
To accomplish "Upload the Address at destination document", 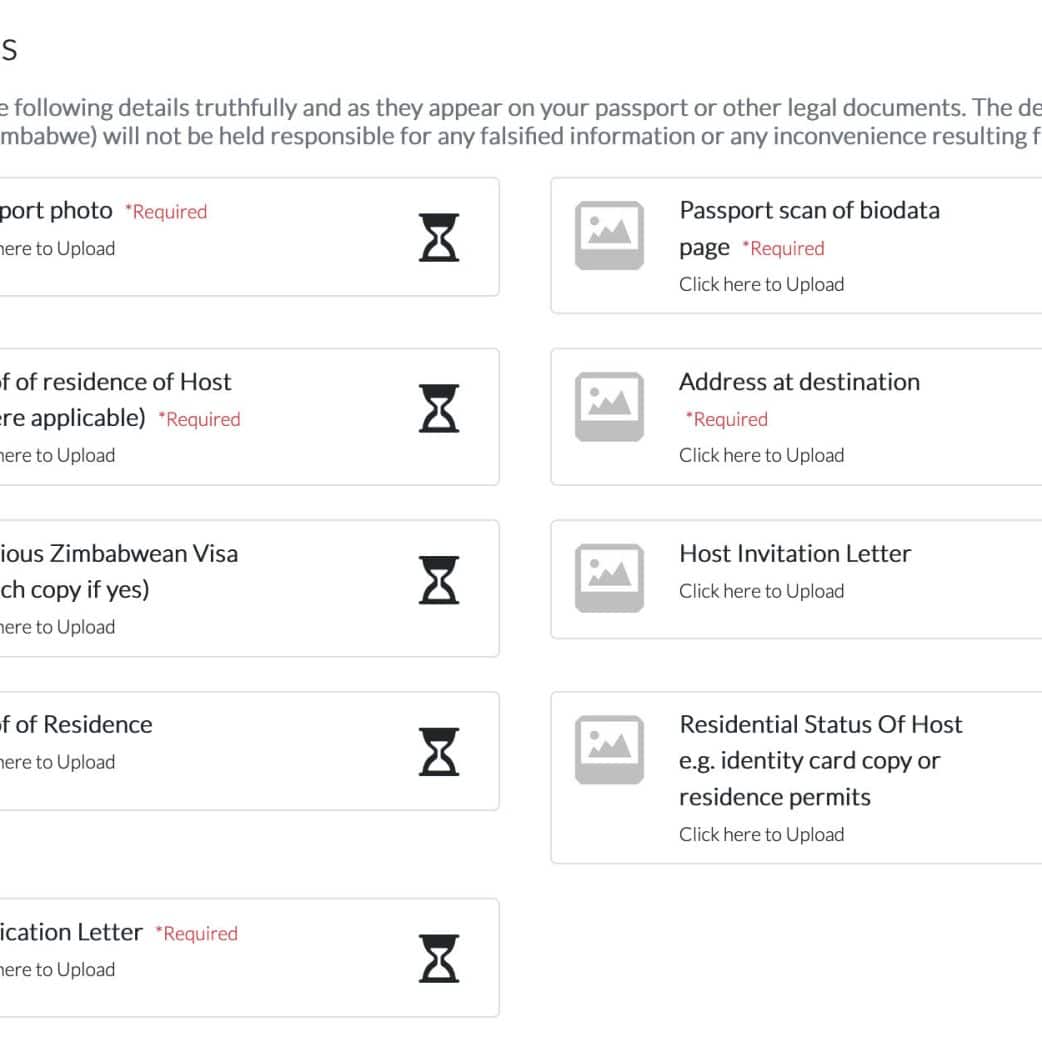I will (x=761, y=456).
